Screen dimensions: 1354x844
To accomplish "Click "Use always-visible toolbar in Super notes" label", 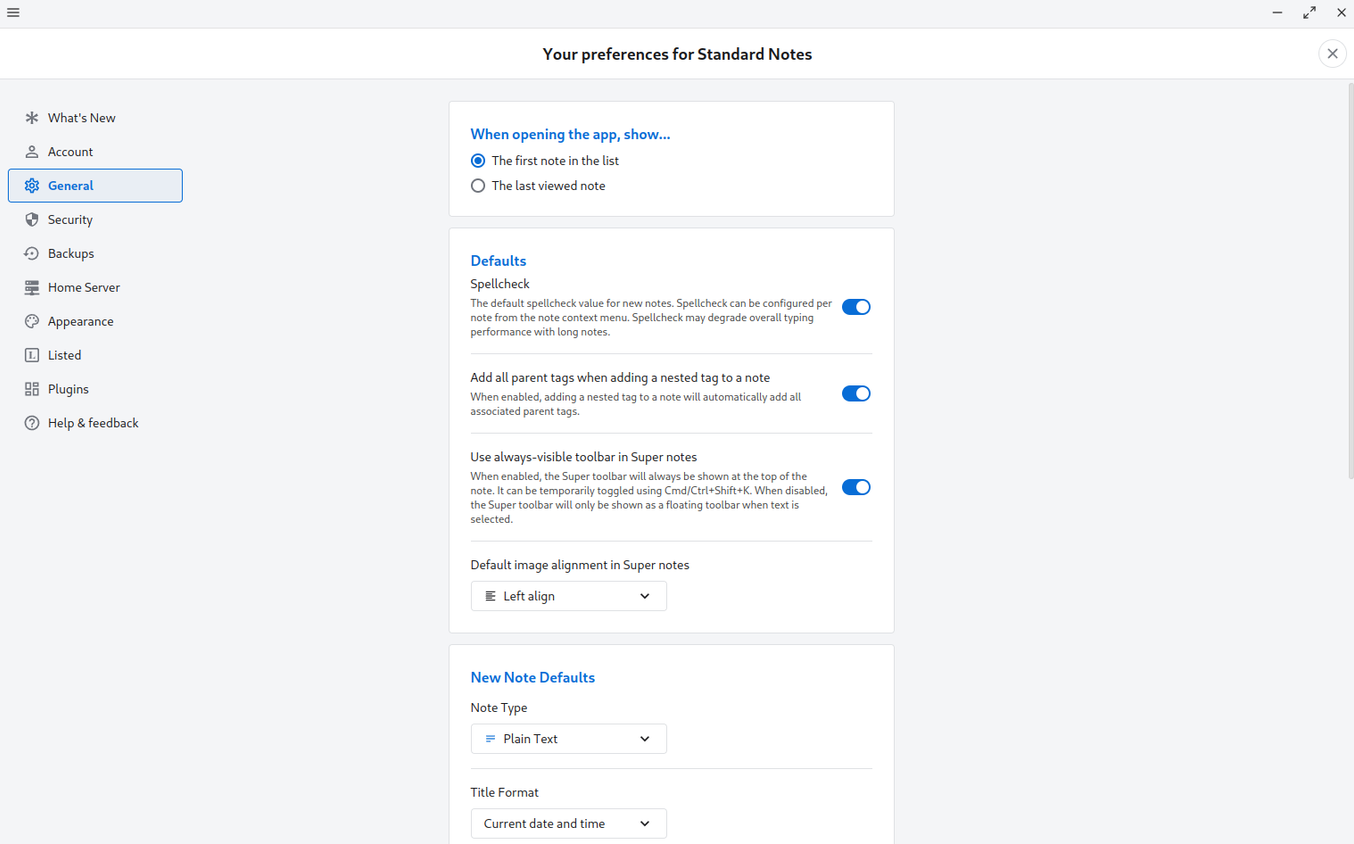I will point(583,457).
